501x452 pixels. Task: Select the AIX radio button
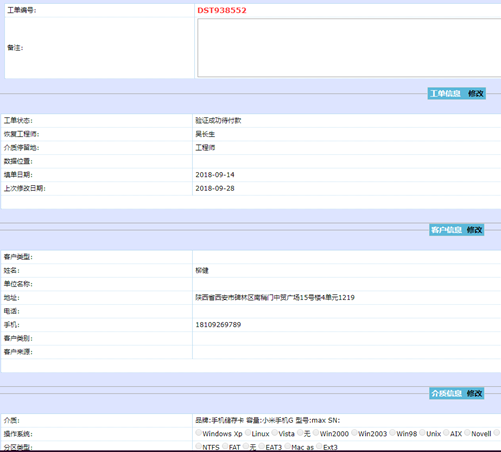pyautogui.click(x=446, y=433)
